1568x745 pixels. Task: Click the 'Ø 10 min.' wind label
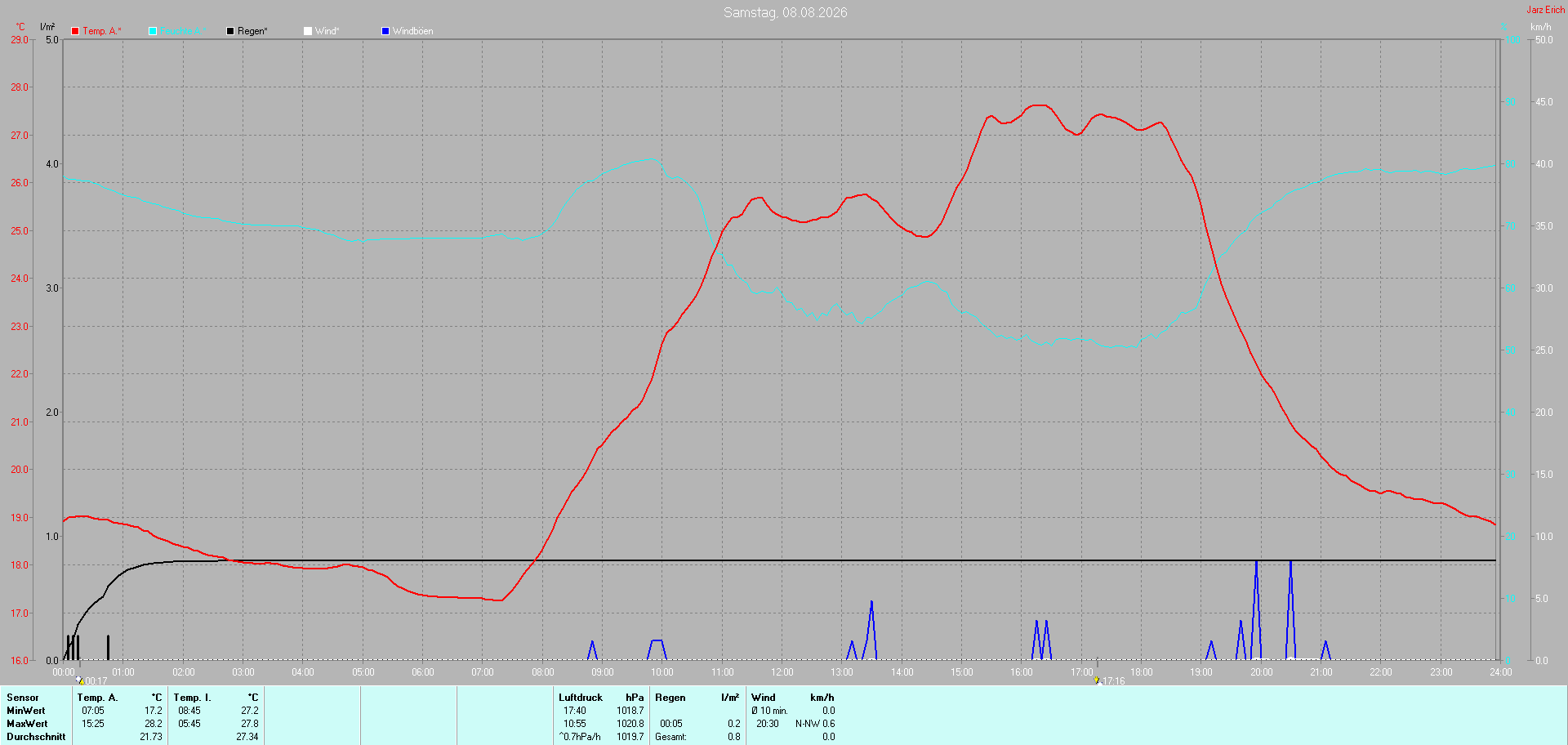pyautogui.click(x=770, y=711)
